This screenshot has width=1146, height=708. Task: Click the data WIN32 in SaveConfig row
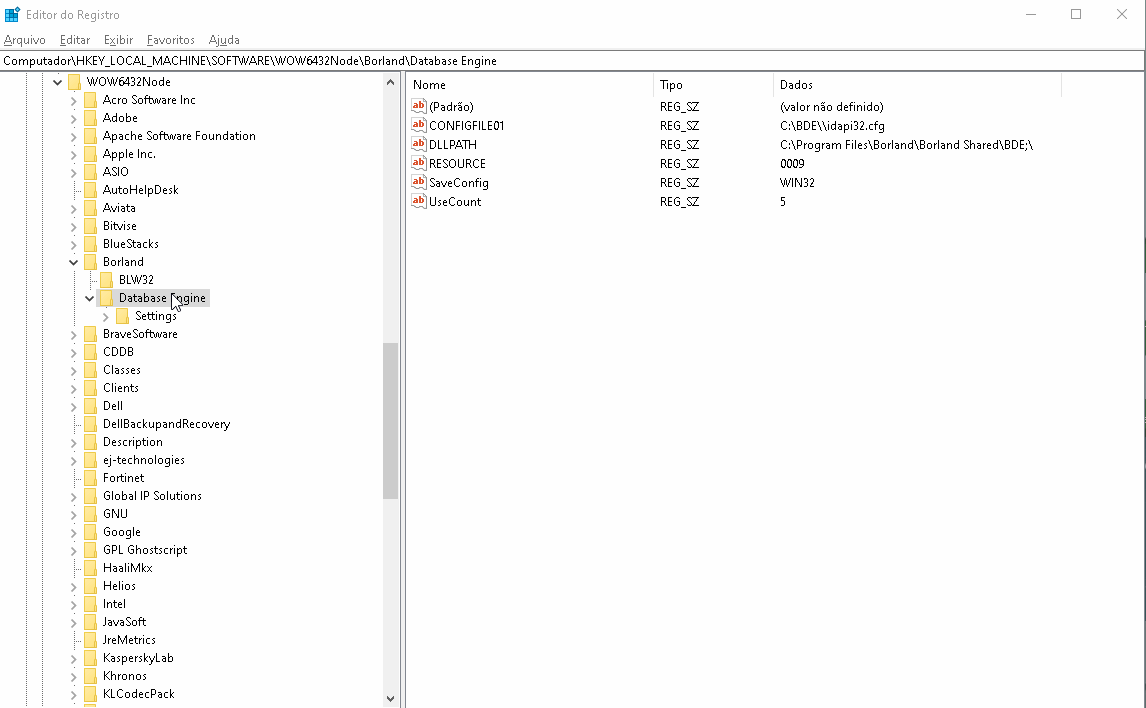797,183
